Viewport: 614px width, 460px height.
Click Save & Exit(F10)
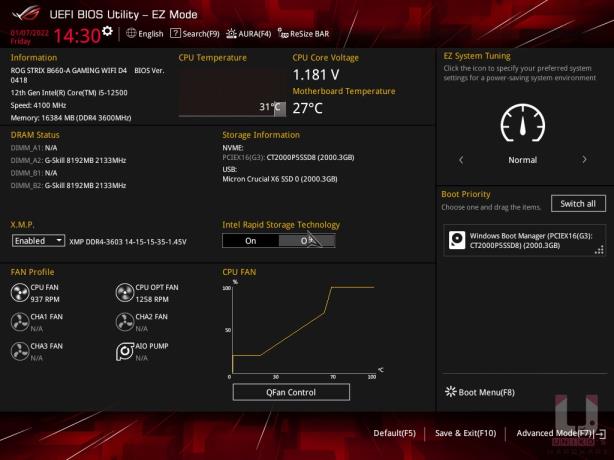(x=465, y=433)
